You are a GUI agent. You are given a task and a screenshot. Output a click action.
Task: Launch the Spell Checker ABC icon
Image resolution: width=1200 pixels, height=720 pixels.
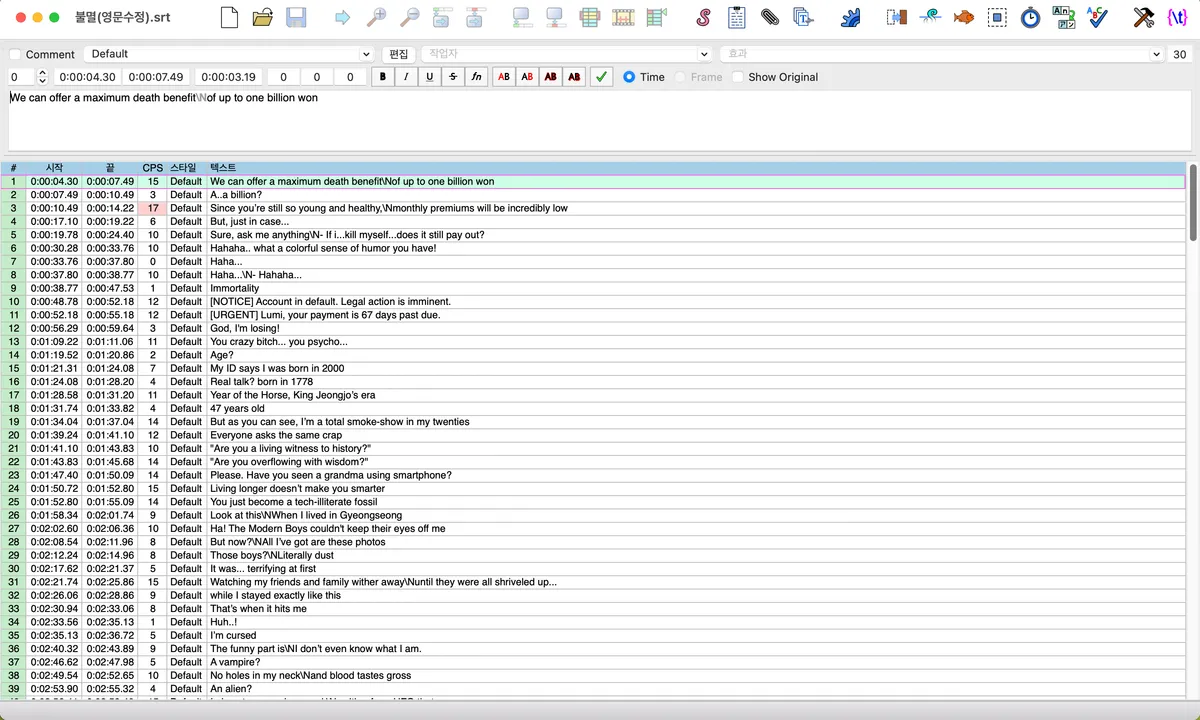click(1097, 17)
